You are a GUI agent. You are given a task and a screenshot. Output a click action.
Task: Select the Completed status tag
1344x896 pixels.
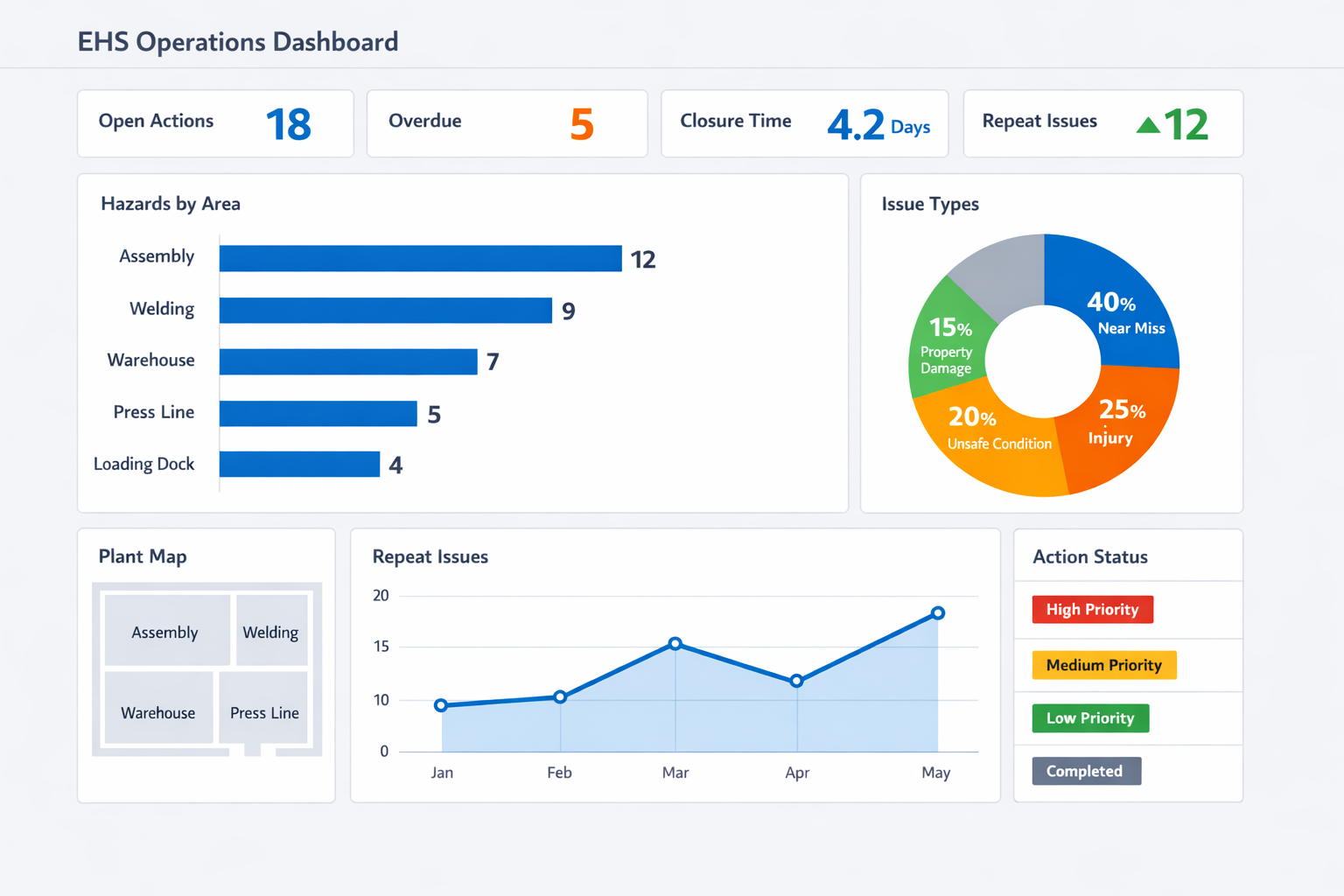[1086, 771]
